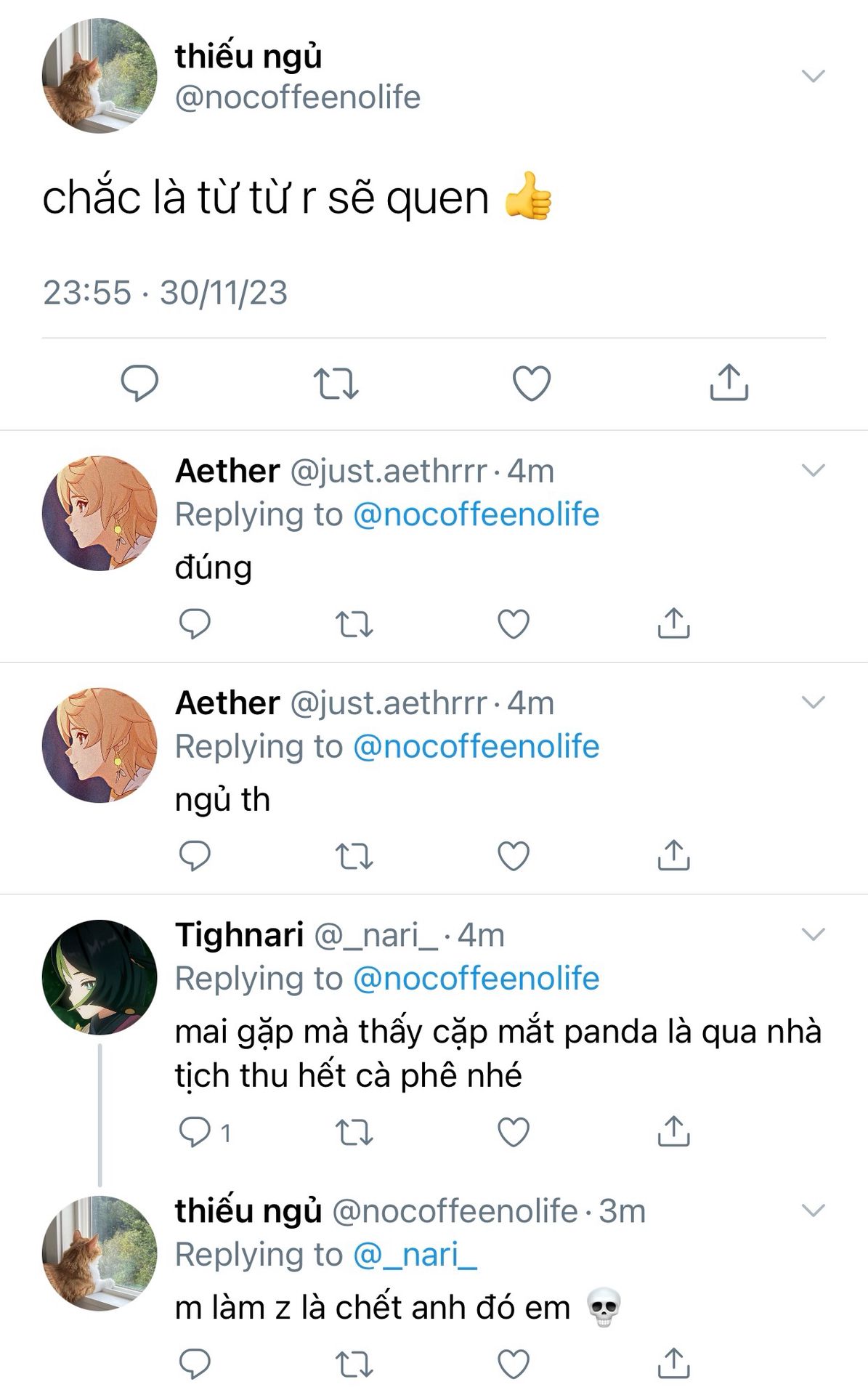Like Aether's 'đúng' reply
Viewport: 868px width, 1395px height.
point(514,624)
